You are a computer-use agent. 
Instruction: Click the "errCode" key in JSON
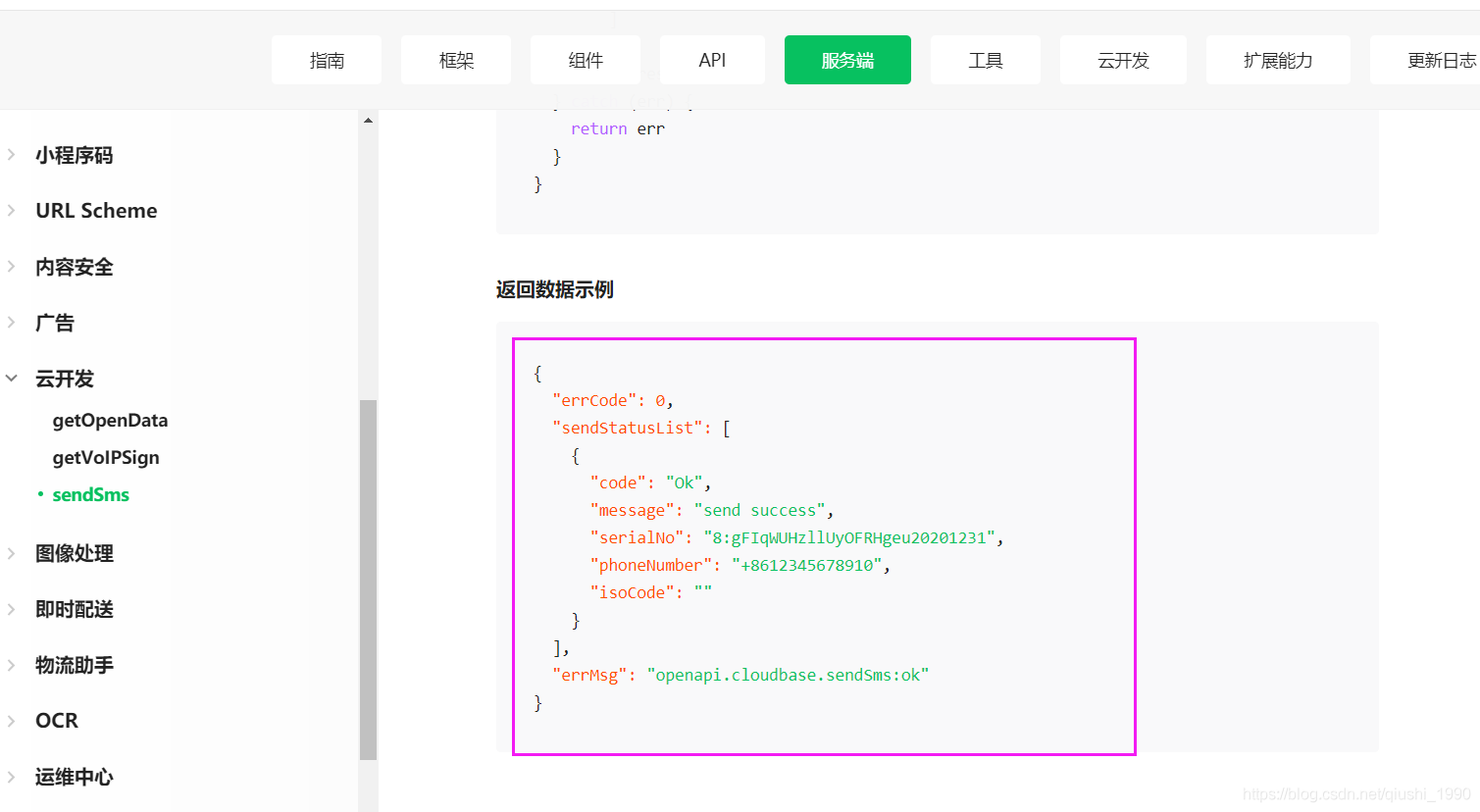[x=594, y=400]
